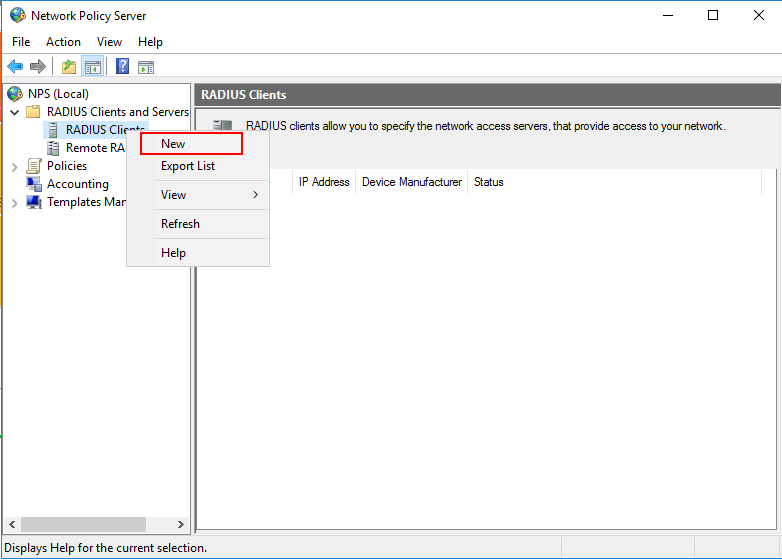Image resolution: width=782 pixels, height=560 pixels.
Task: Select the Policies tree item
Action: [x=67, y=166]
